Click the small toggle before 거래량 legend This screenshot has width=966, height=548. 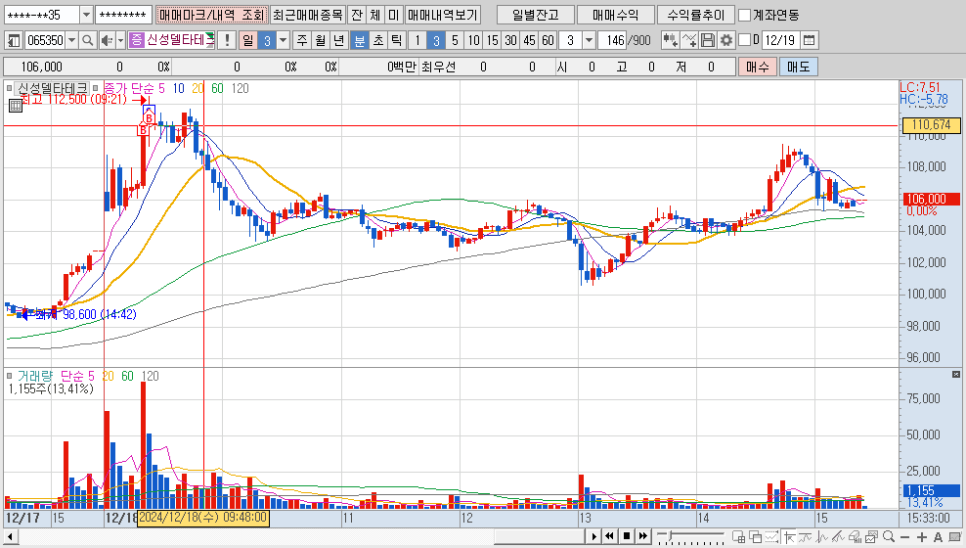pyautogui.click(x=9, y=376)
